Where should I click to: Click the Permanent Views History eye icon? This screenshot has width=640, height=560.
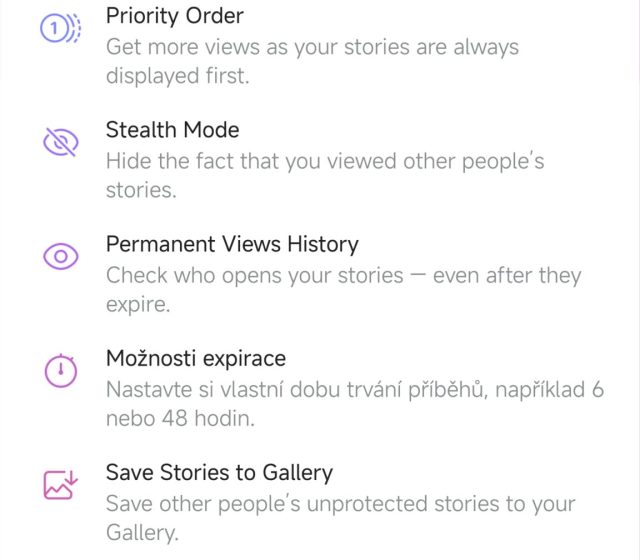pyautogui.click(x=60, y=257)
